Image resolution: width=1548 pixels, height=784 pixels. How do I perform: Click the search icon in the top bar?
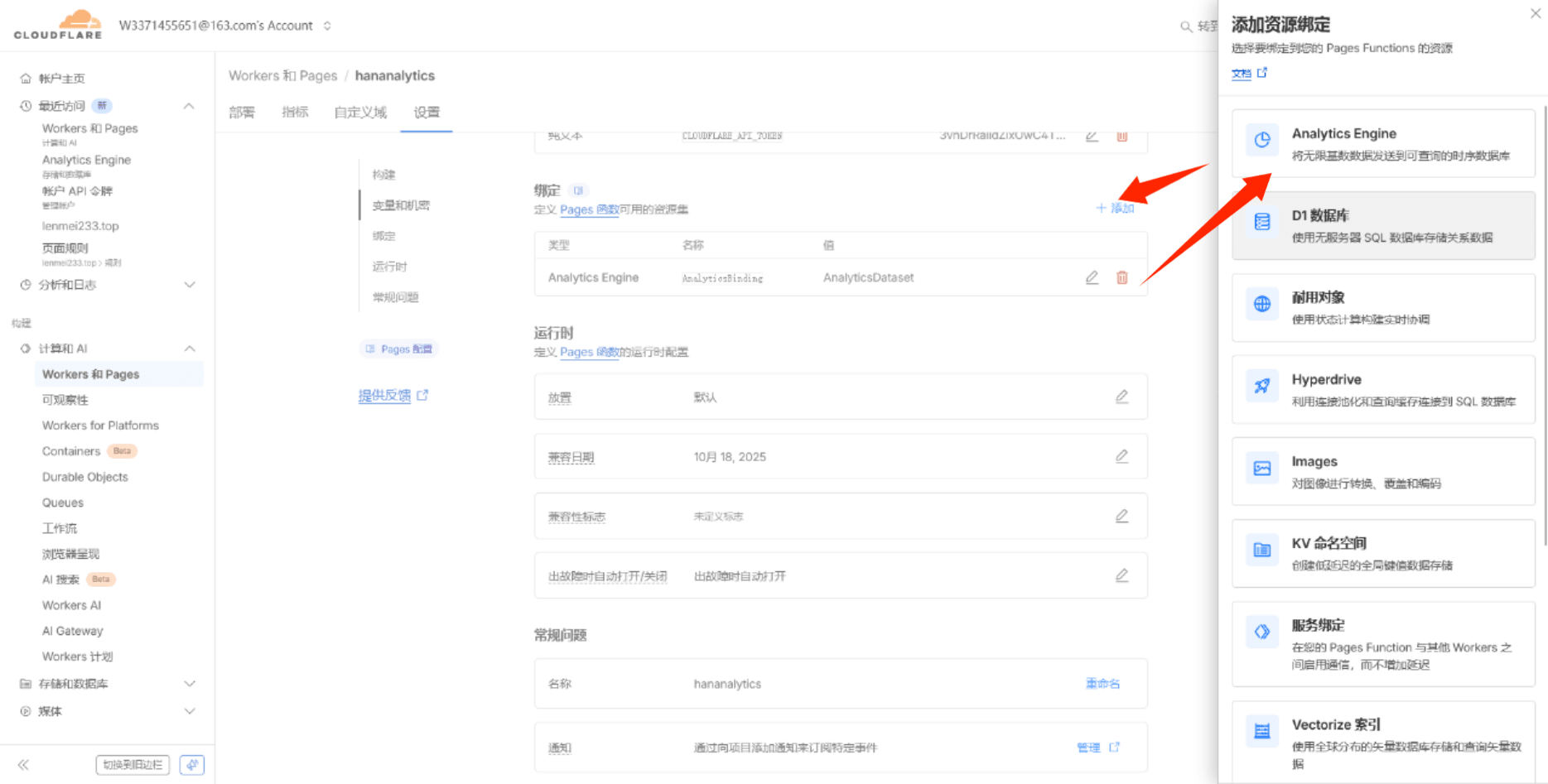pos(1186,26)
